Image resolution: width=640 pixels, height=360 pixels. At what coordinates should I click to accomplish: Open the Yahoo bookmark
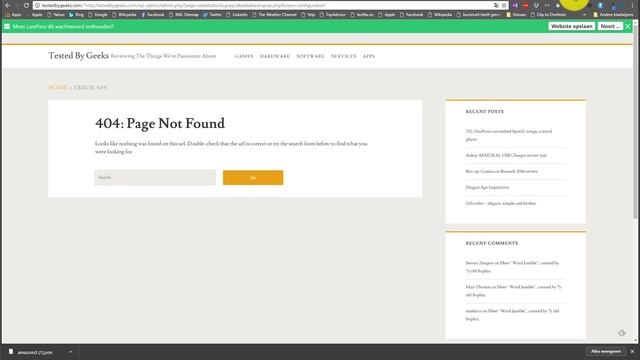(56, 15)
